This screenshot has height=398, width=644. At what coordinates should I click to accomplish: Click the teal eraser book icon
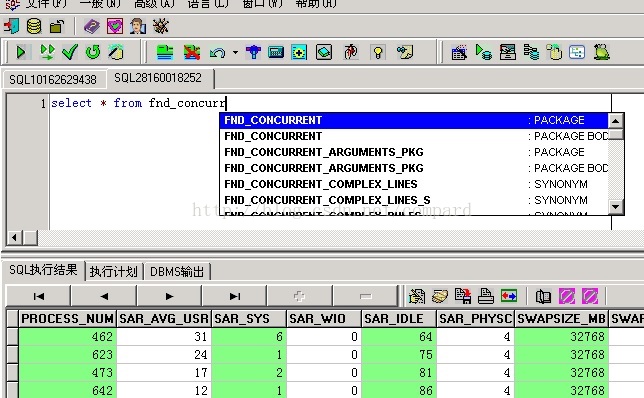coord(324,53)
